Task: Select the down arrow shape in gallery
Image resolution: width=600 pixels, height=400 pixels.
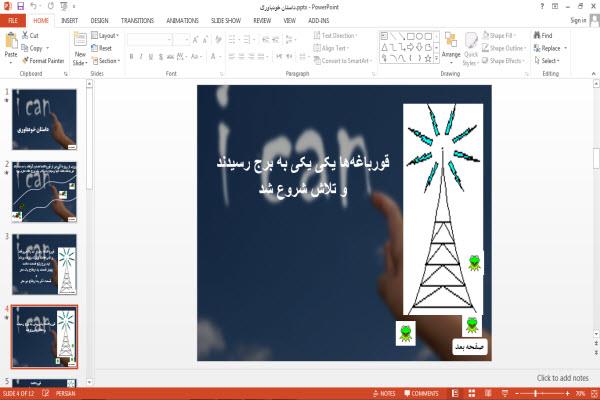Action: tap(419, 47)
